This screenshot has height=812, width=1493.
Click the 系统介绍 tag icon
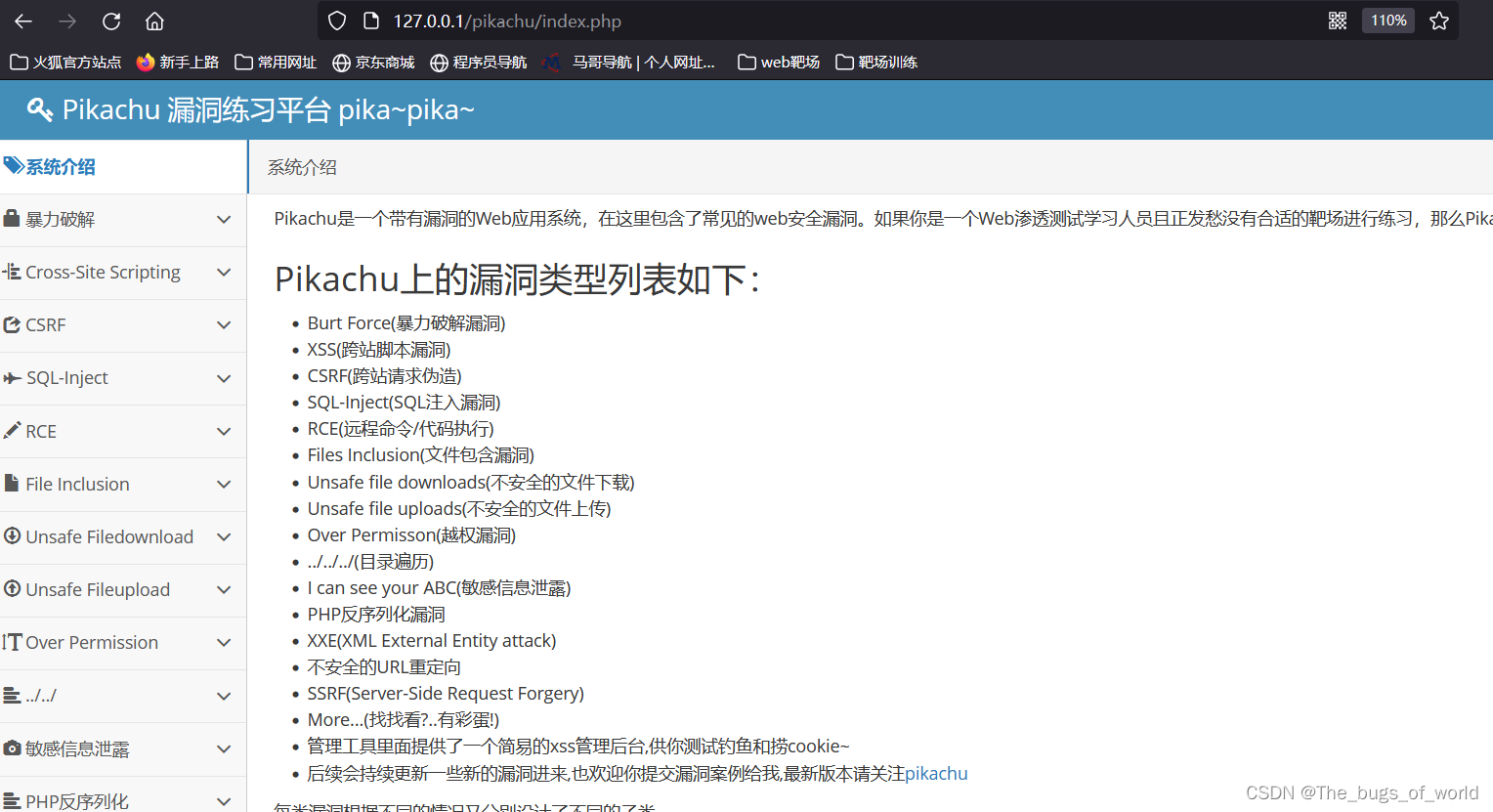click(x=13, y=166)
